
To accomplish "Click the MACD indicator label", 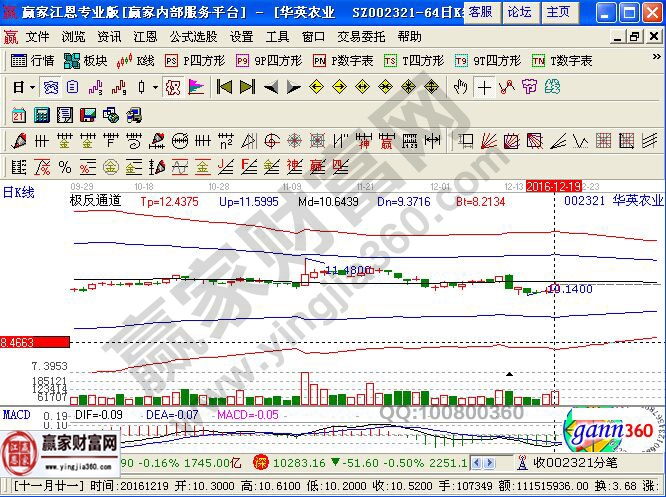I will (16, 413).
